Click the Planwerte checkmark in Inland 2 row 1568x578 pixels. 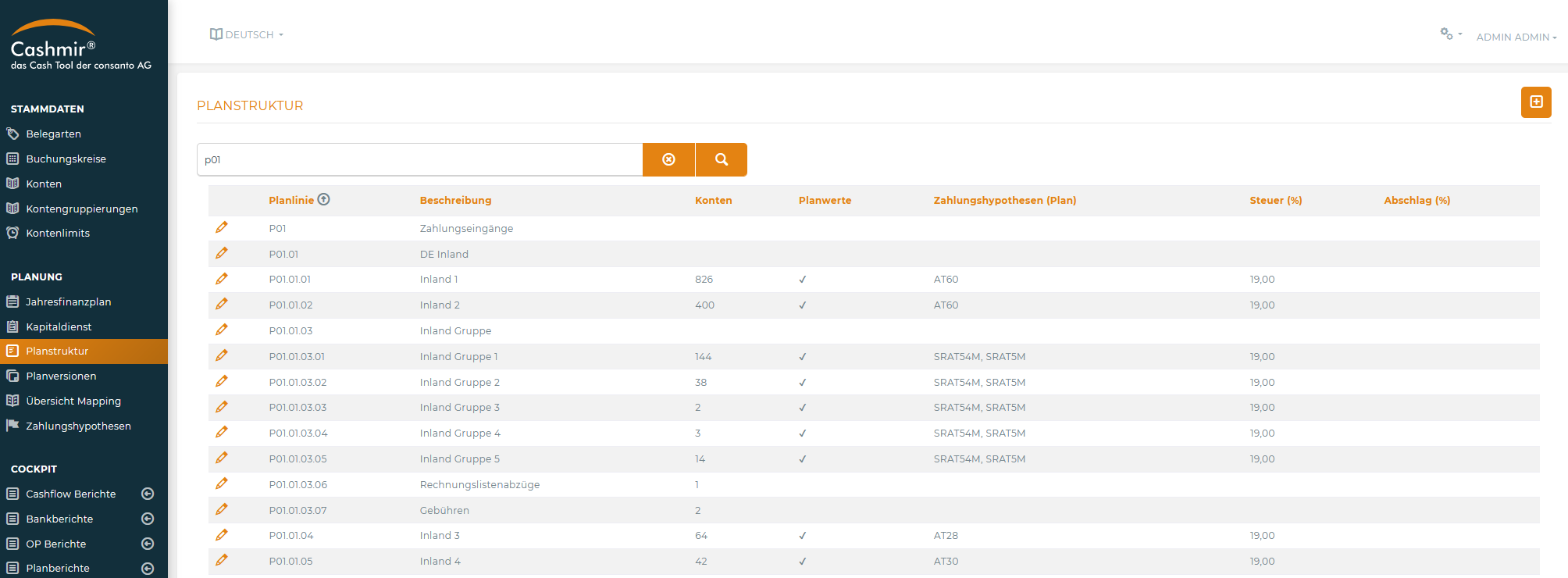pos(803,305)
